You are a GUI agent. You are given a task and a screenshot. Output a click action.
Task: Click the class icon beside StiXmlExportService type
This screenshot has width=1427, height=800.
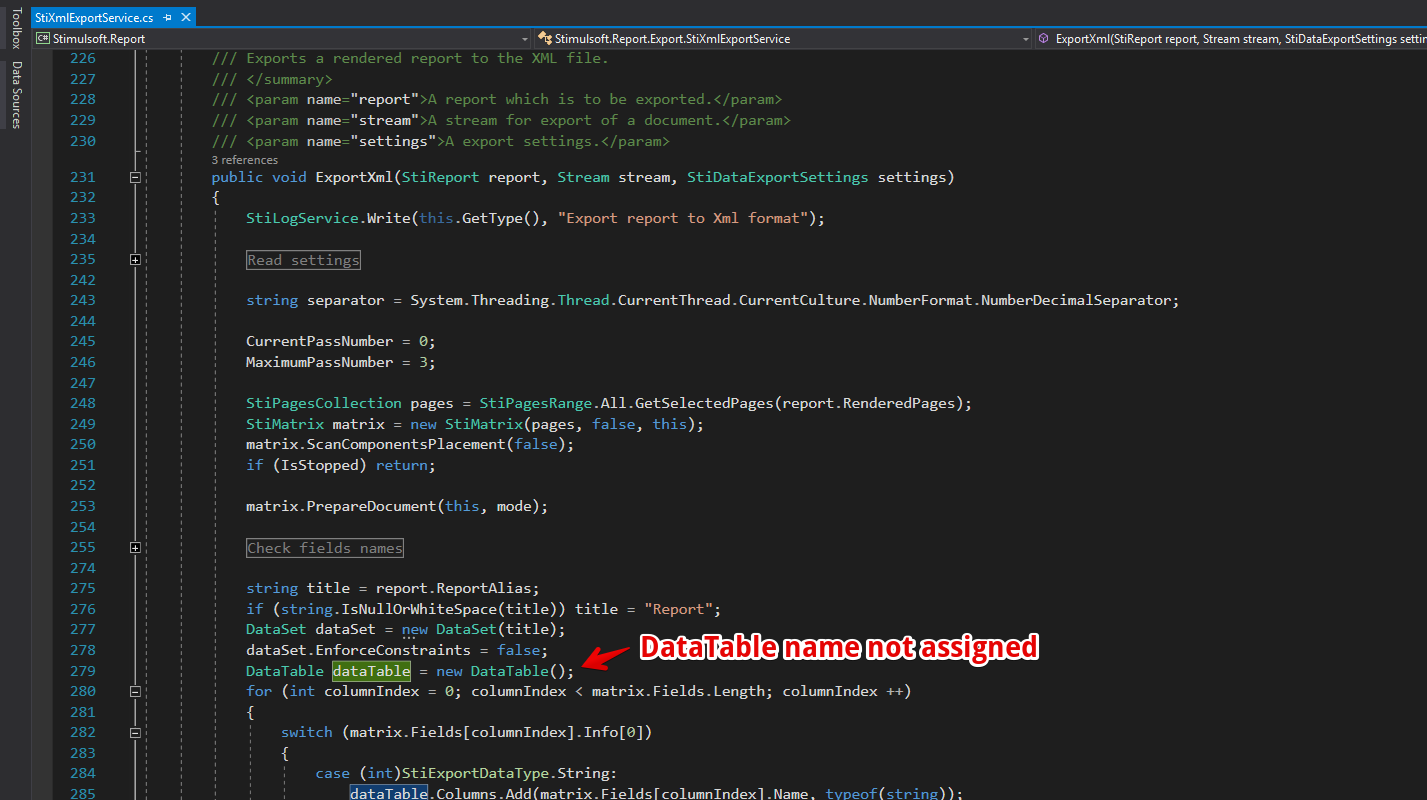(545, 39)
